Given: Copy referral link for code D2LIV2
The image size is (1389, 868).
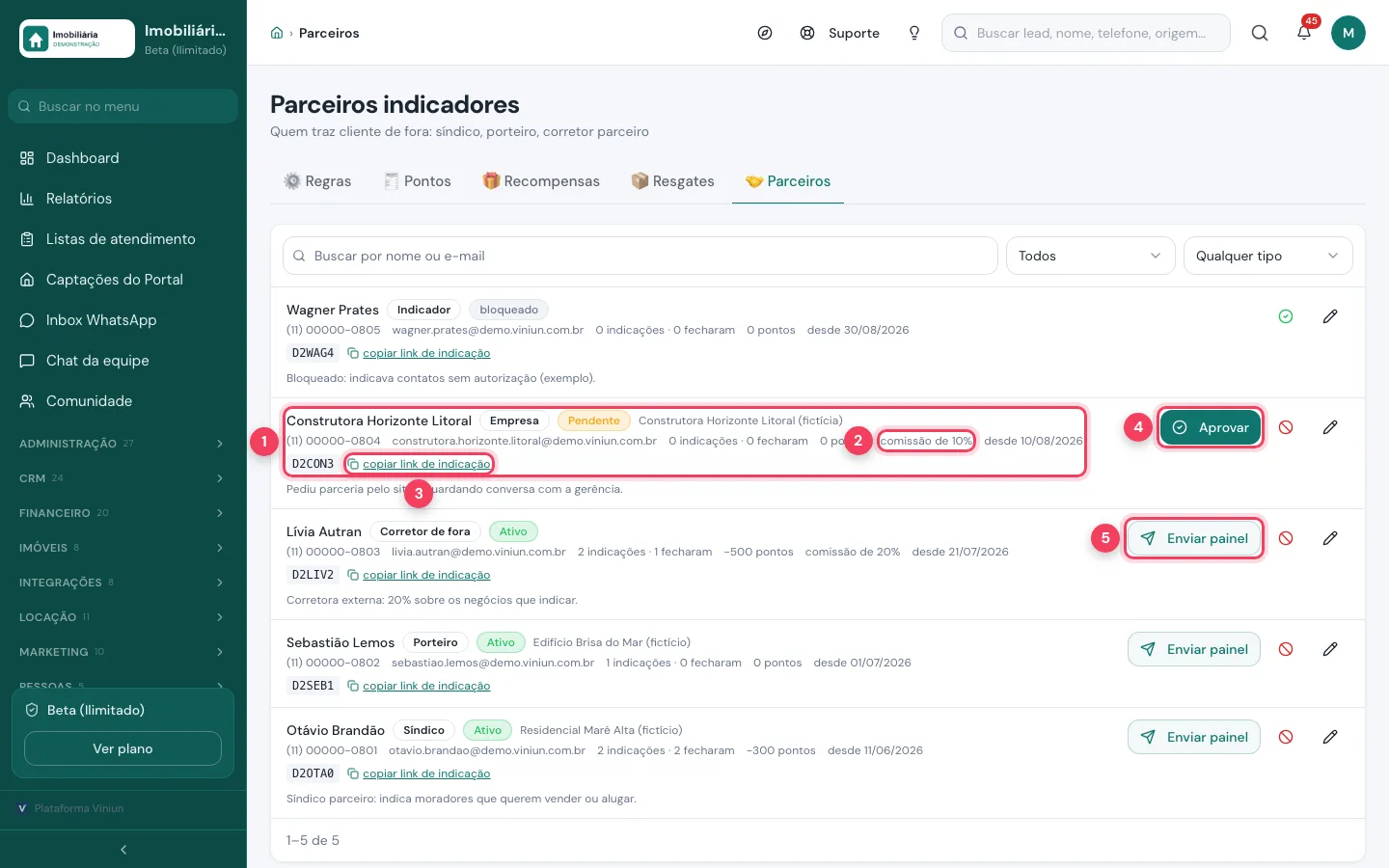Looking at the screenshot, I should 419,575.
